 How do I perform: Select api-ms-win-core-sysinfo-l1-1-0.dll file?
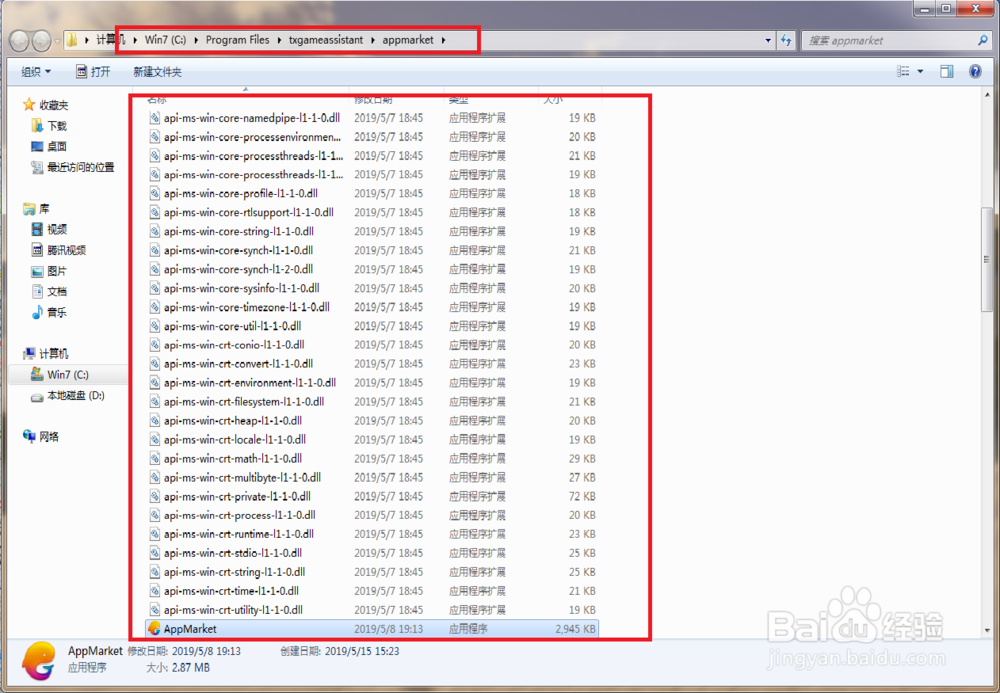[x=372, y=288]
